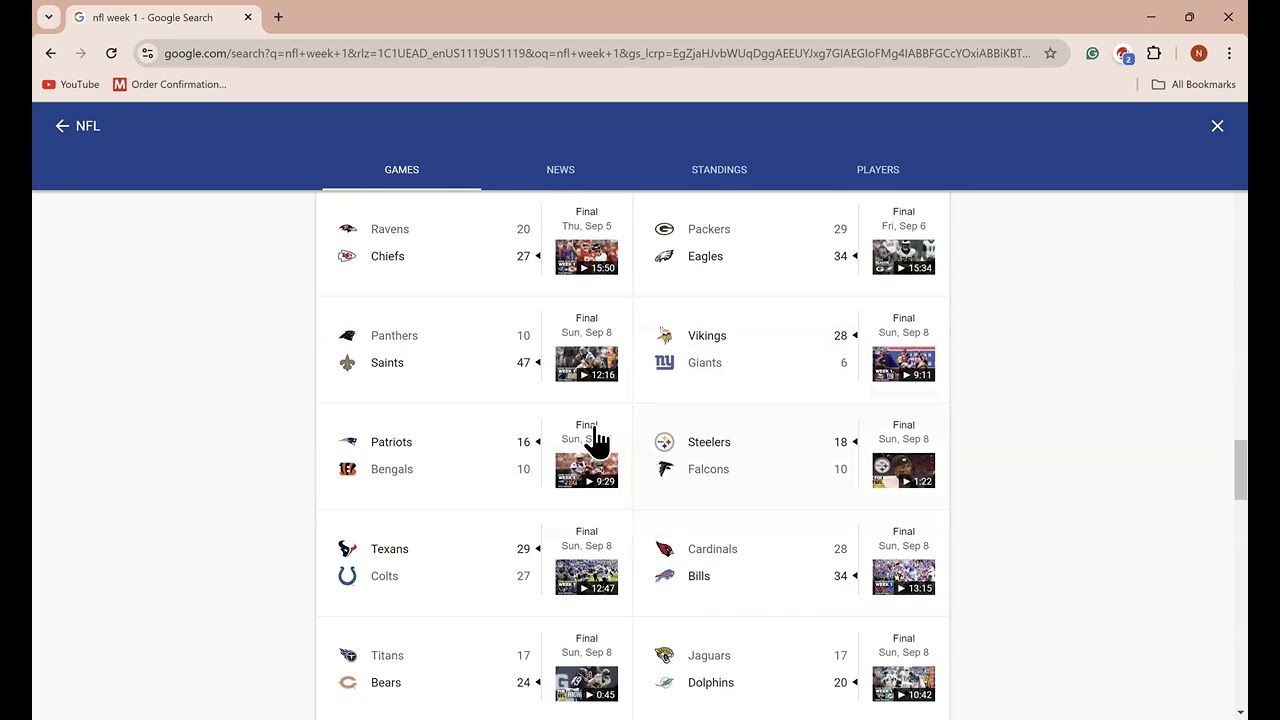This screenshot has width=1280, height=720.
Task: Play Patriots vs Bengals highlights video
Action: (587, 470)
